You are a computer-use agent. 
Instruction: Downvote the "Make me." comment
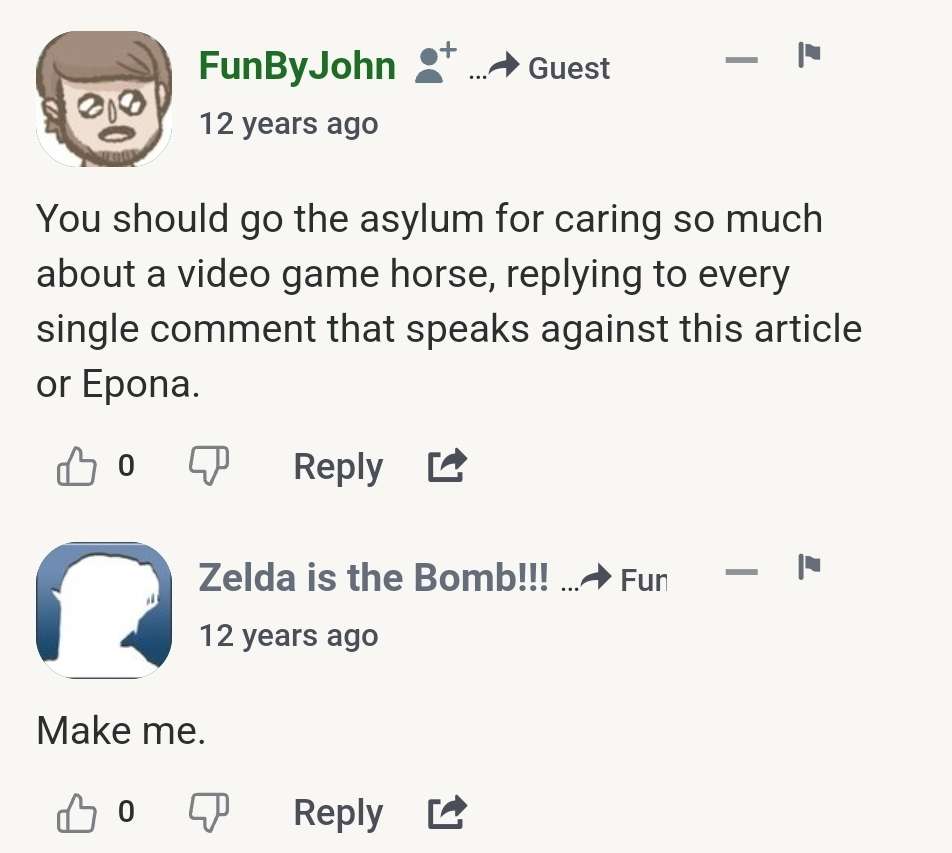pos(209,812)
